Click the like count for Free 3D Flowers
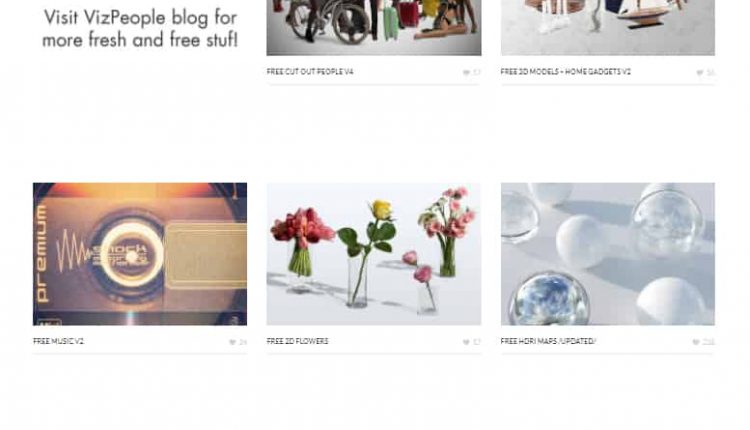The height and width of the screenshot is (430, 750). (476, 342)
